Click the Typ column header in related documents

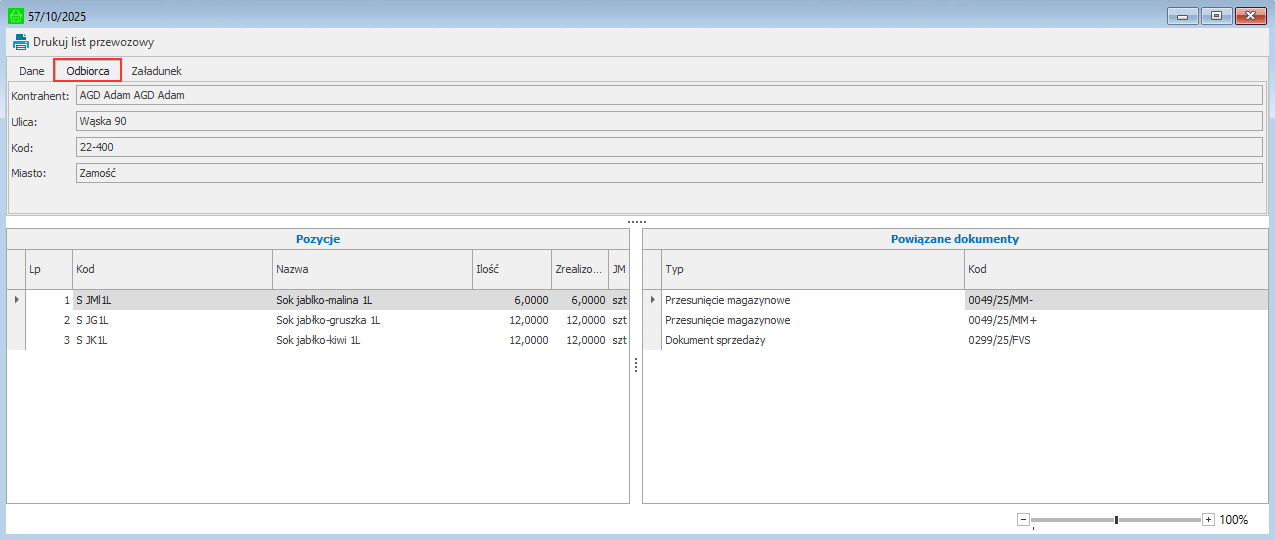pyautogui.click(x=812, y=270)
